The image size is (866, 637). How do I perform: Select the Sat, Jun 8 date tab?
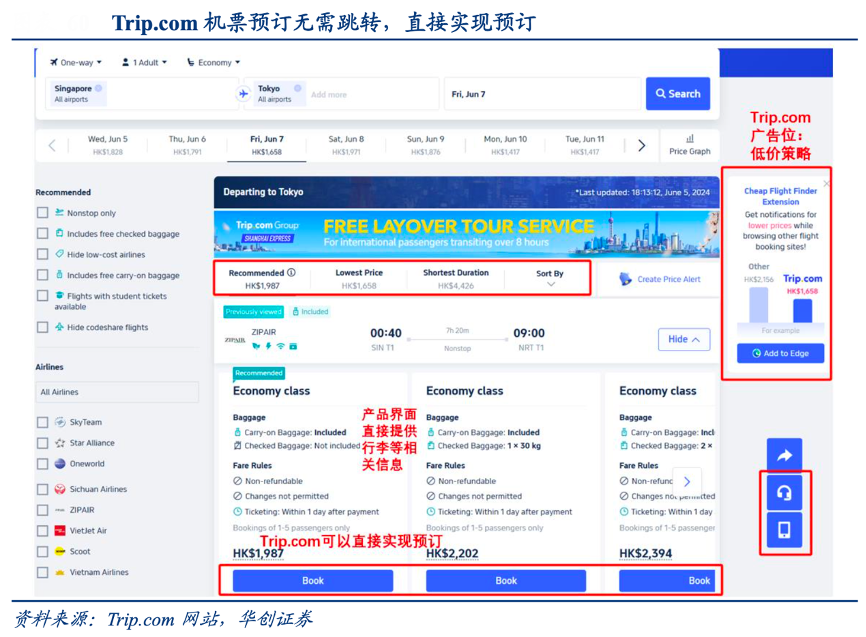[346, 145]
